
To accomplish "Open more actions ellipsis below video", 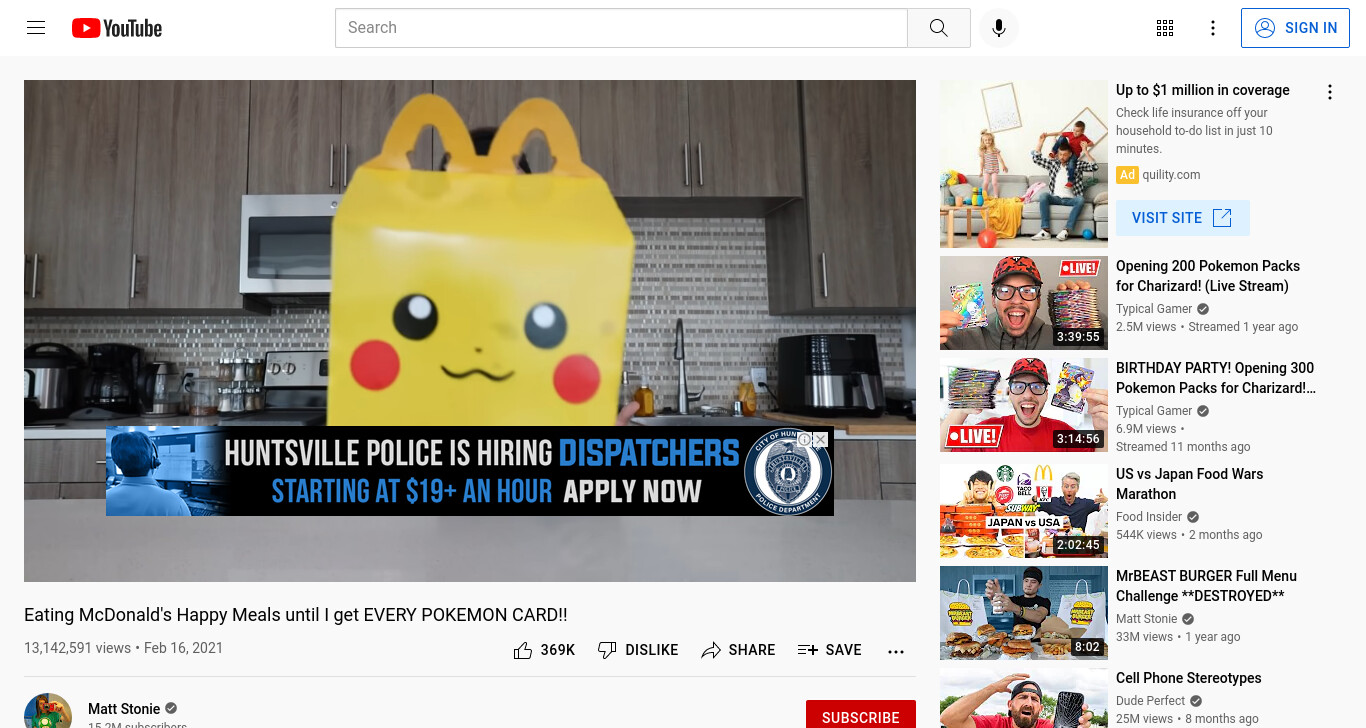I will (x=896, y=651).
